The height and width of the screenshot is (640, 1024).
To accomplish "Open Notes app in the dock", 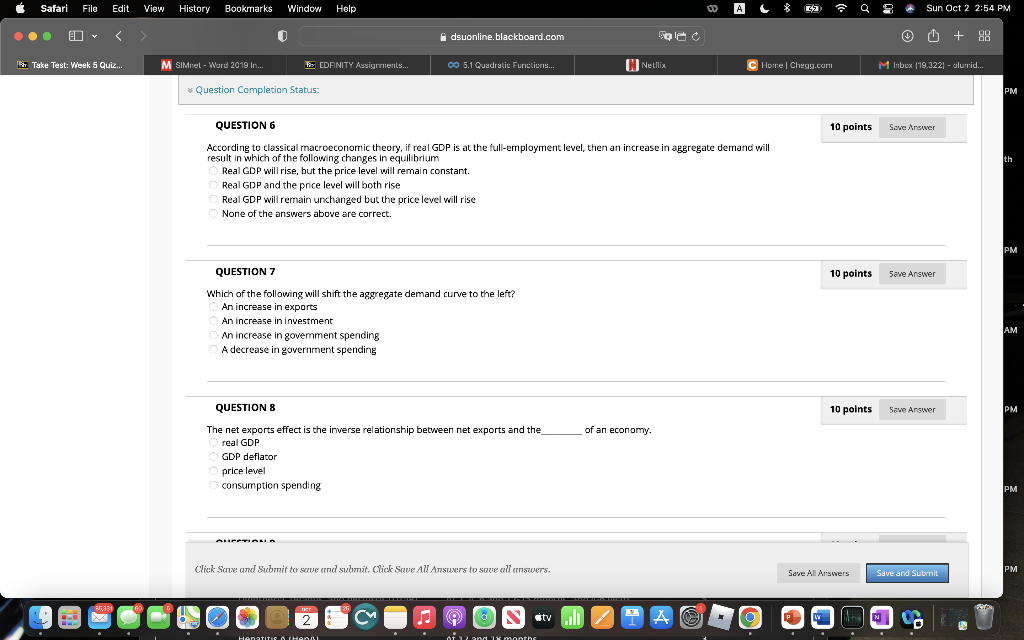I will tap(395, 616).
